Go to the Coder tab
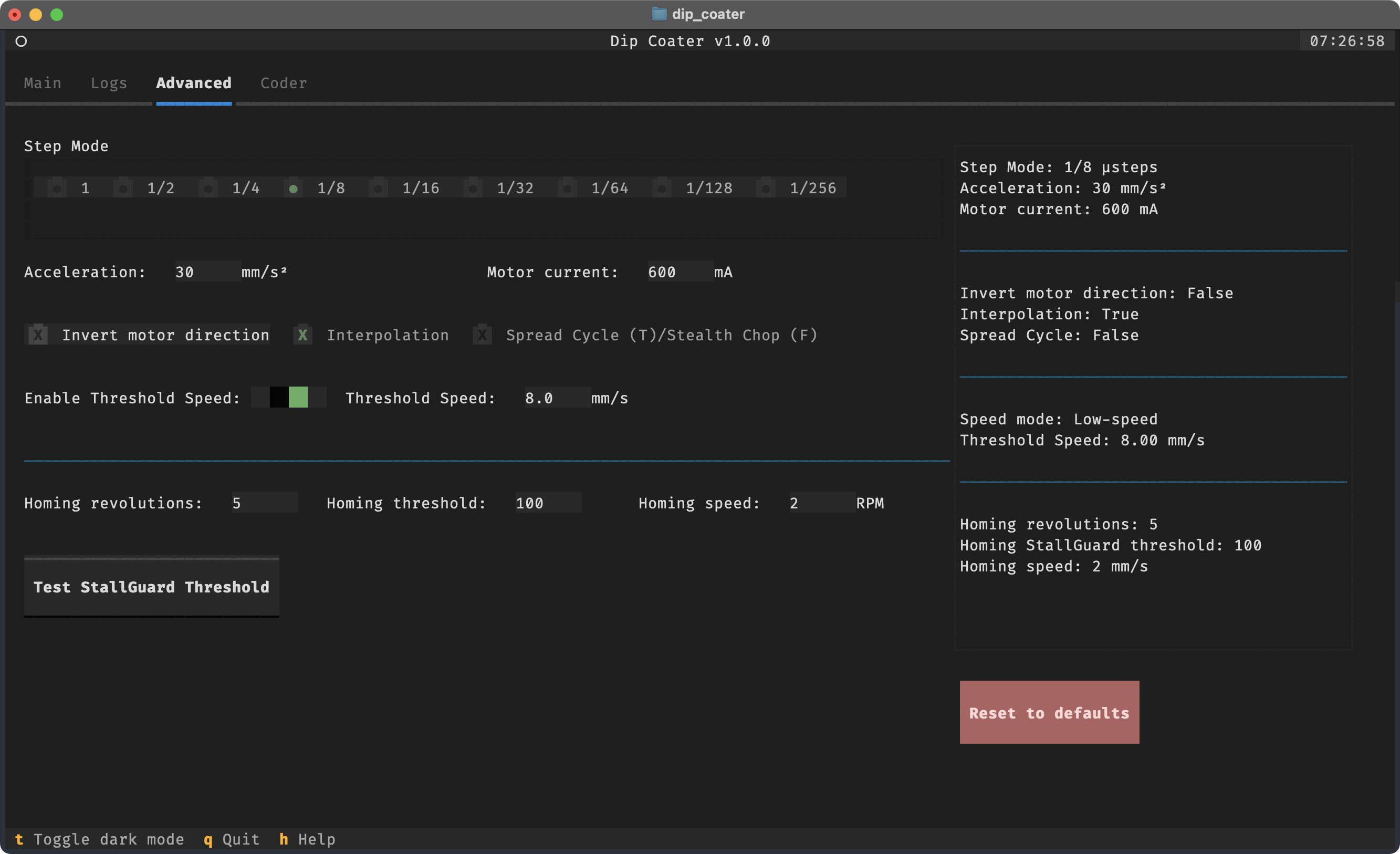Image resolution: width=1400 pixels, height=854 pixels. pos(284,83)
